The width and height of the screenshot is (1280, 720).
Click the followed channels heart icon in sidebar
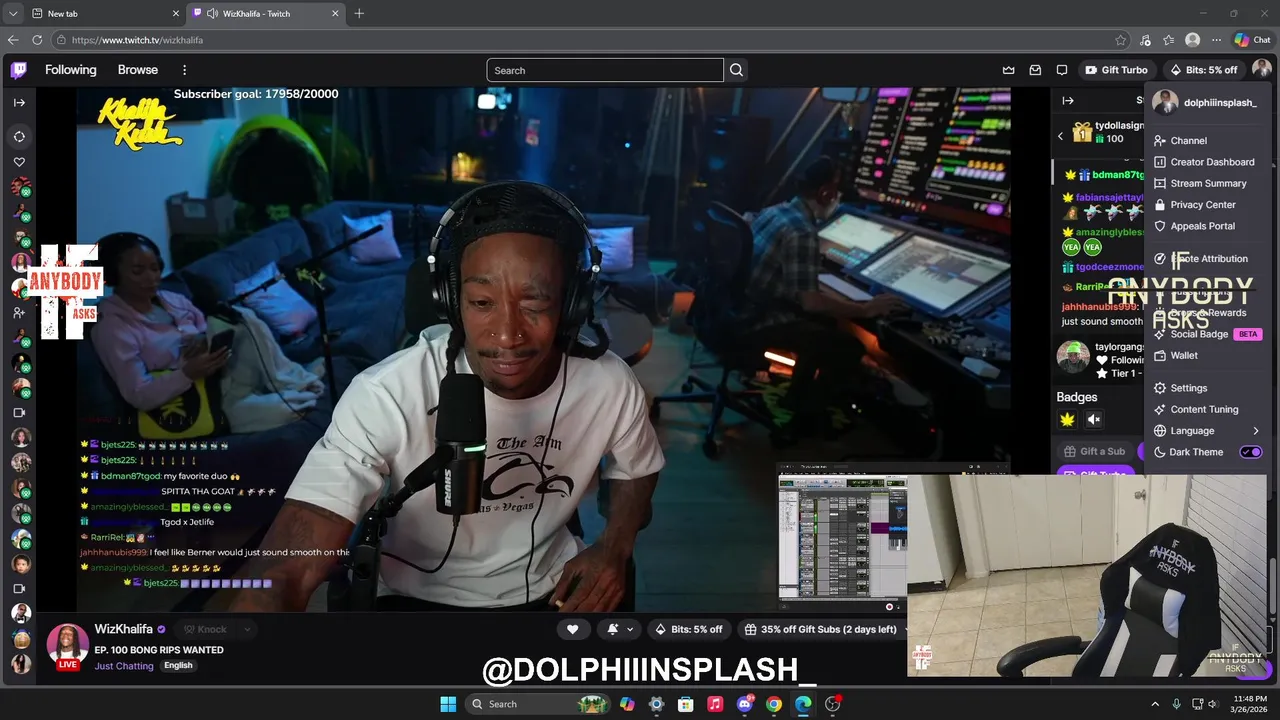tap(19, 162)
